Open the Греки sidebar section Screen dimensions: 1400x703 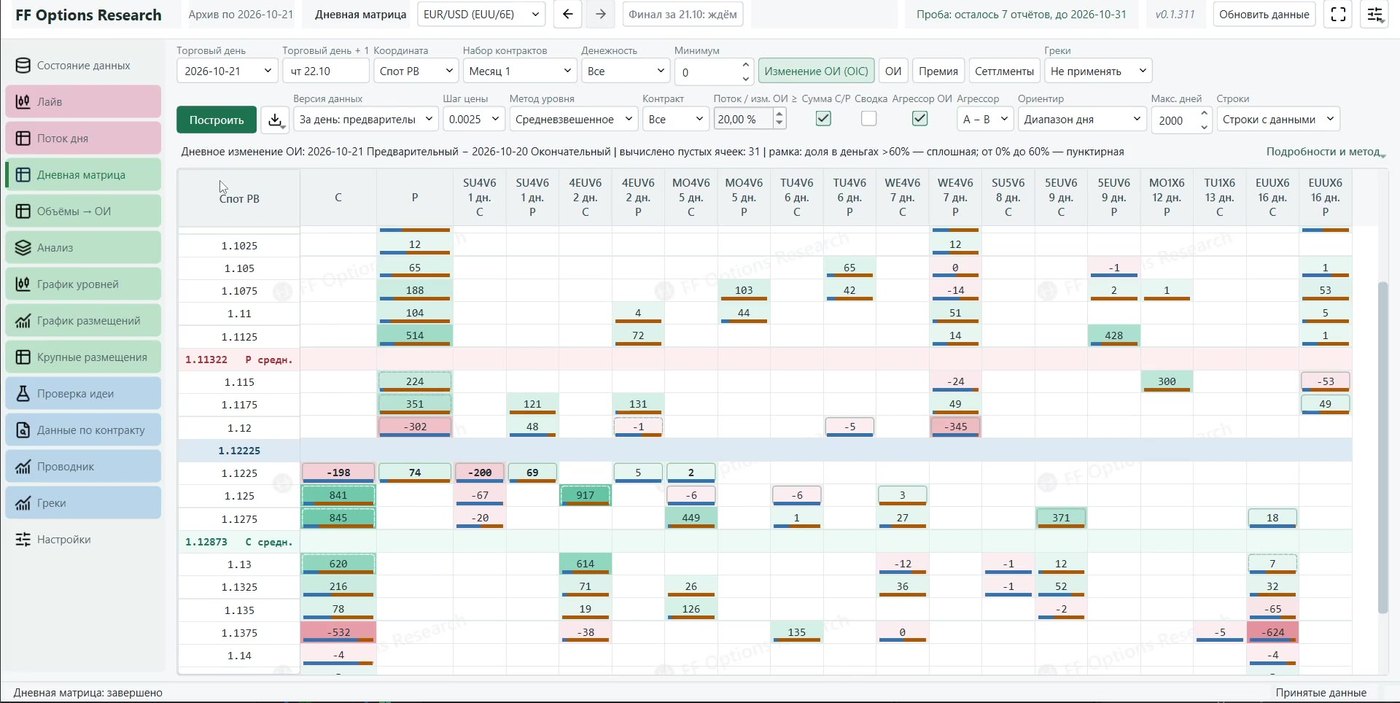pyautogui.click(x=83, y=503)
